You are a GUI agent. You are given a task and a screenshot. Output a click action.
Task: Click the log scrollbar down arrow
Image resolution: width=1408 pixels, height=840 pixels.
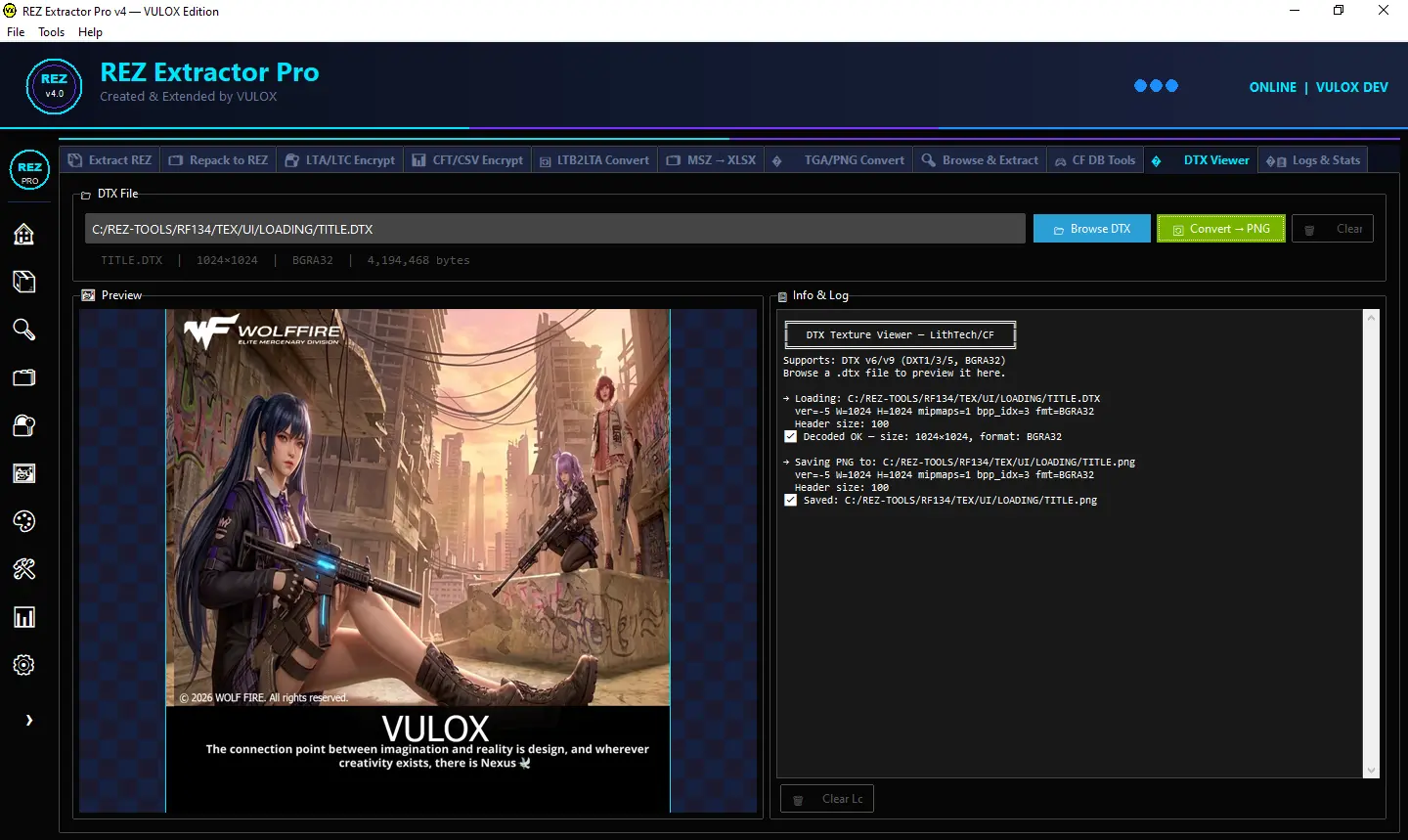(x=1371, y=771)
